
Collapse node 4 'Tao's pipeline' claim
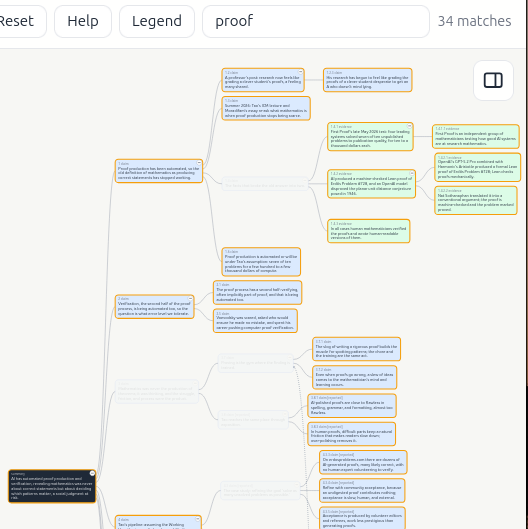tap(198, 519)
